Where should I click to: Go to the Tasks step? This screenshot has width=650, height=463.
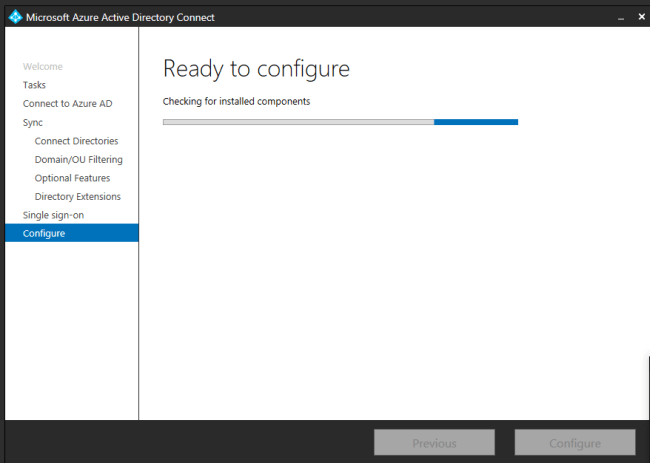coord(34,85)
